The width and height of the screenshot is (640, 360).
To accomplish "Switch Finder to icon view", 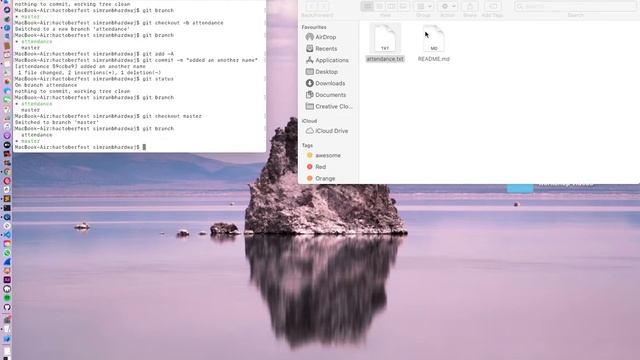I will pyautogui.click(x=367, y=6).
